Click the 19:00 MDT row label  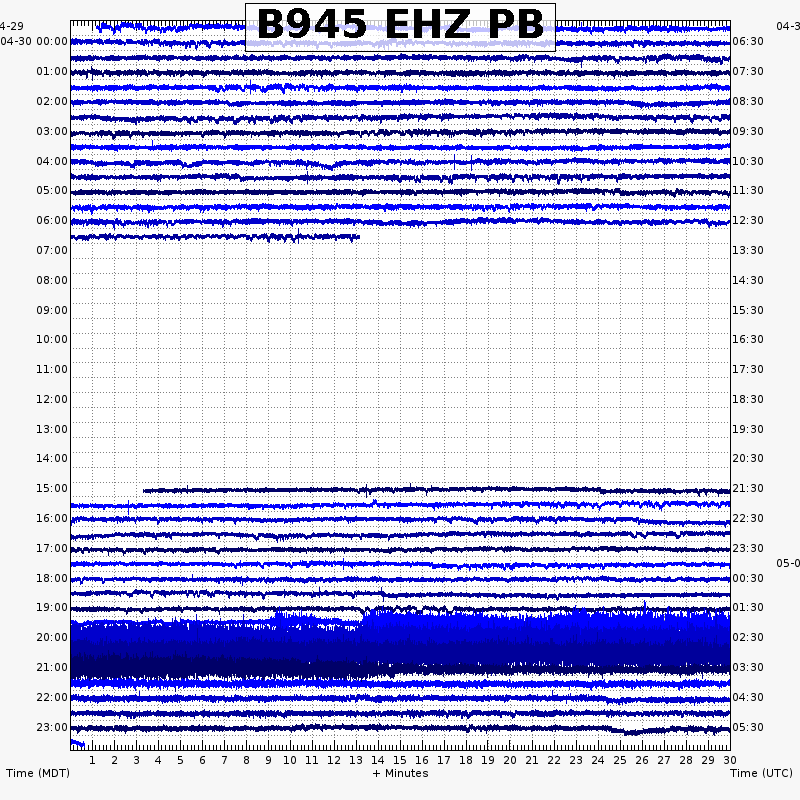click(x=52, y=608)
